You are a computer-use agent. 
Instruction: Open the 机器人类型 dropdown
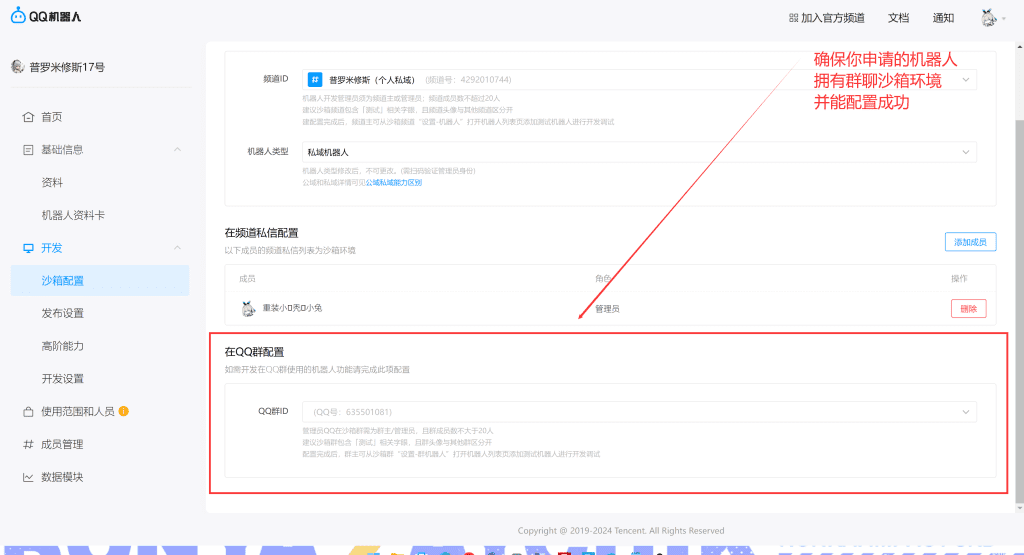coord(639,152)
